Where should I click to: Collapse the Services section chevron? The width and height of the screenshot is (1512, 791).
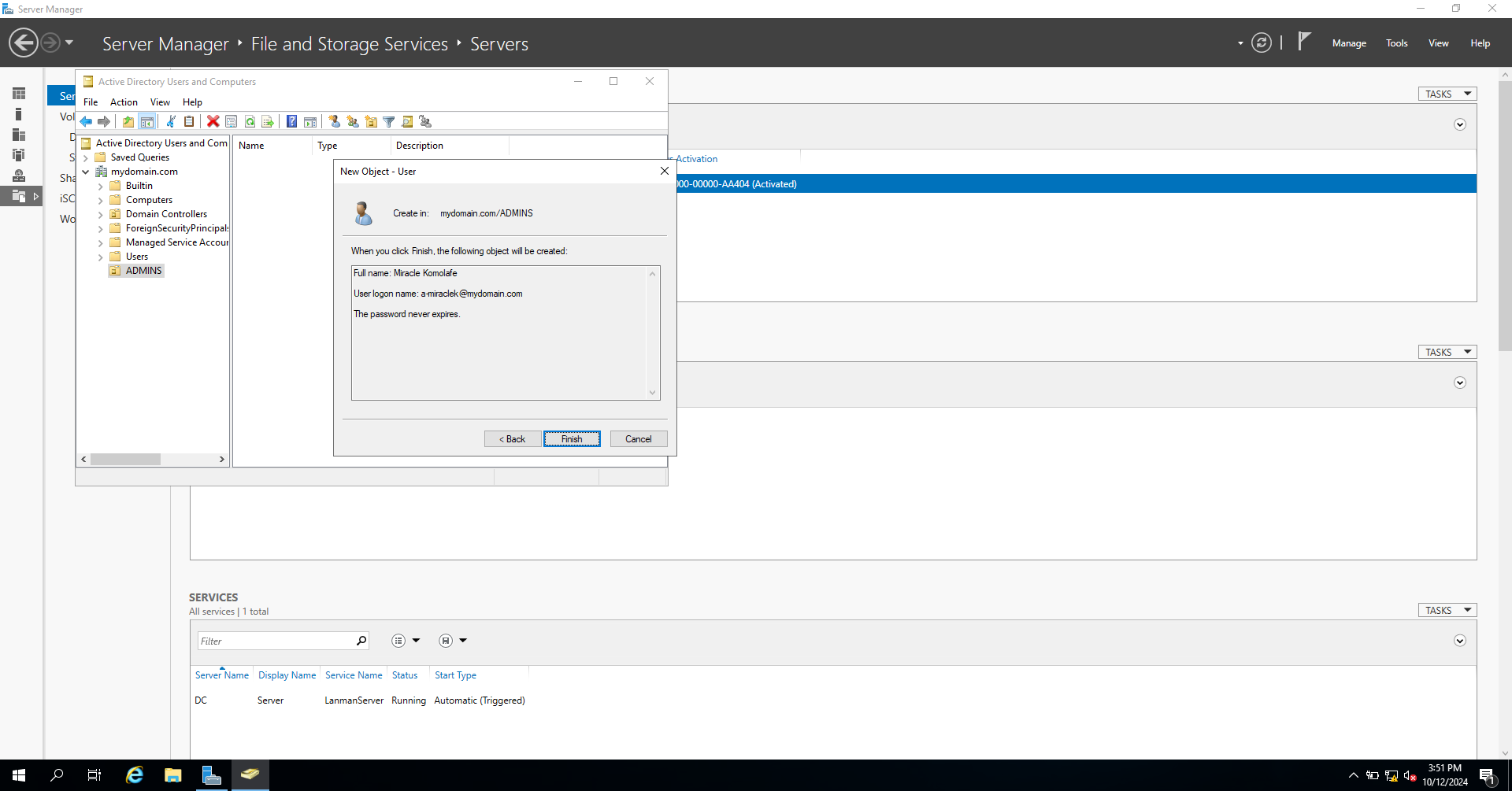1459,640
